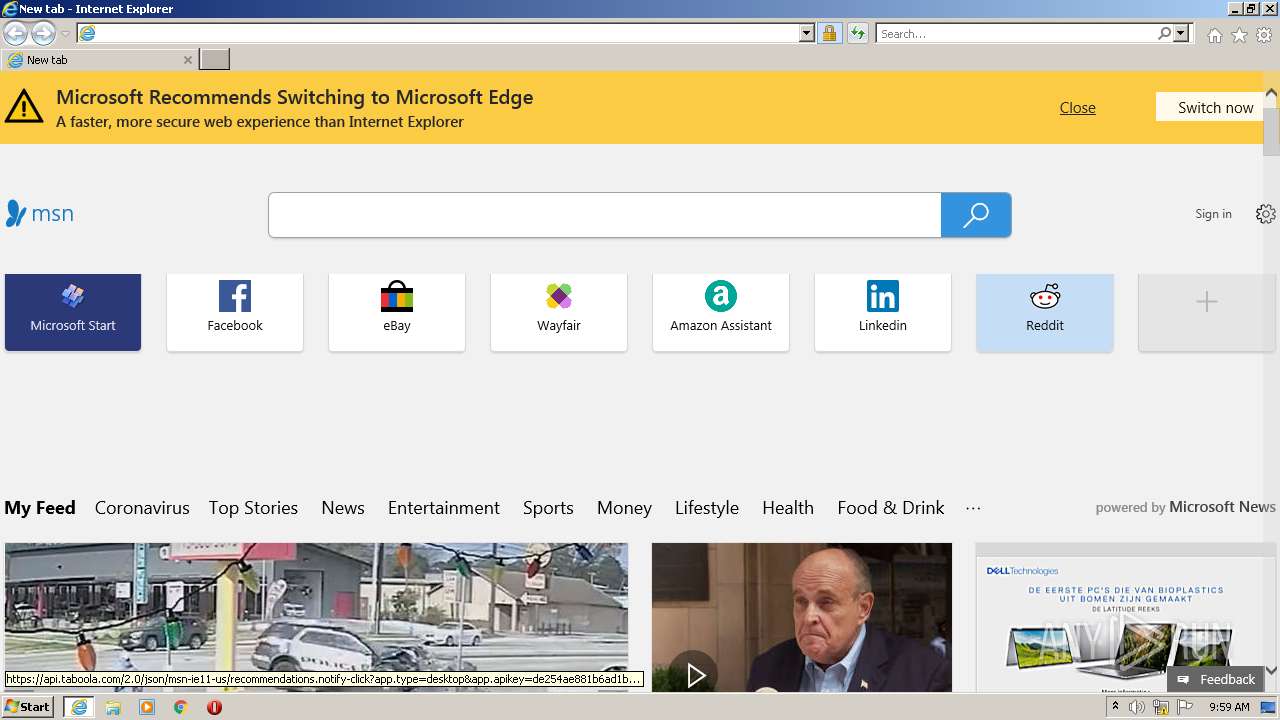Open the 'Food & Drink' feed tab
Image resolution: width=1280 pixels, height=720 pixels.
[x=891, y=508]
